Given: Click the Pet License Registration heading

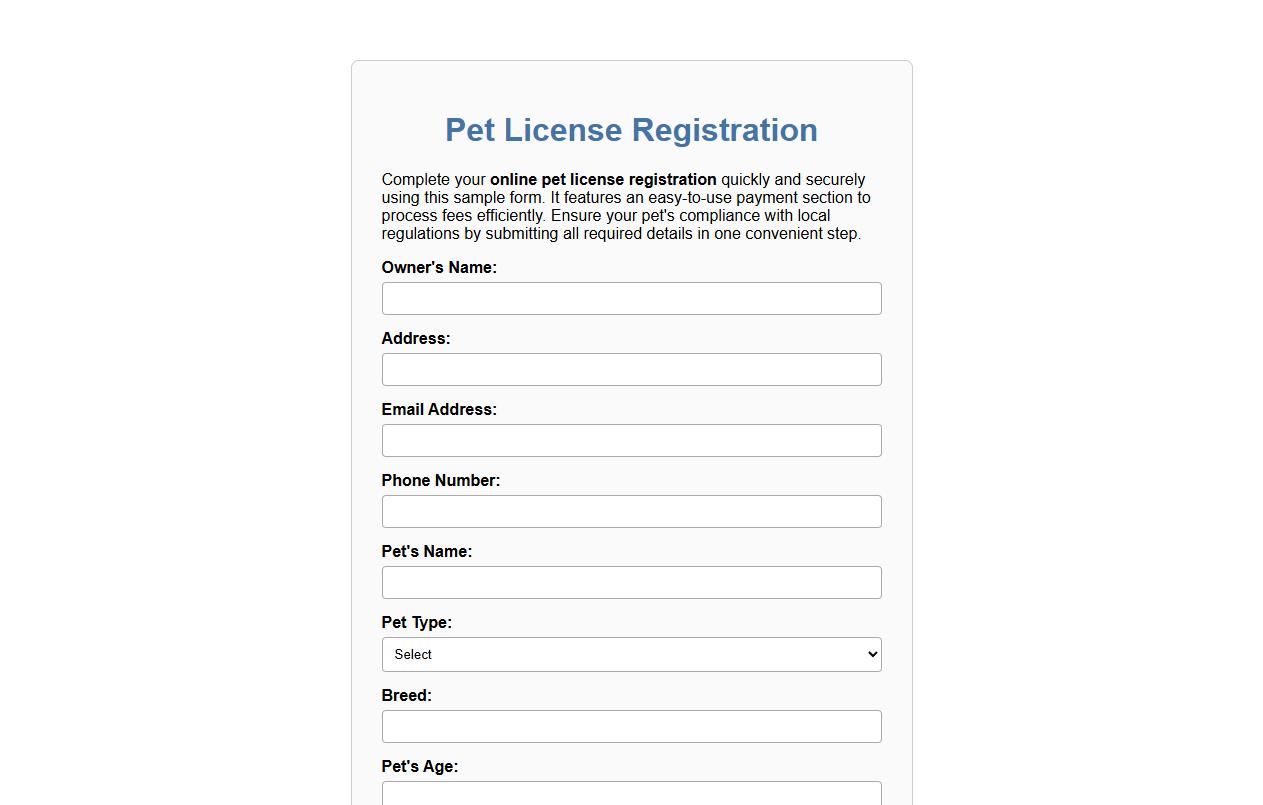Looking at the screenshot, I should coord(631,130).
